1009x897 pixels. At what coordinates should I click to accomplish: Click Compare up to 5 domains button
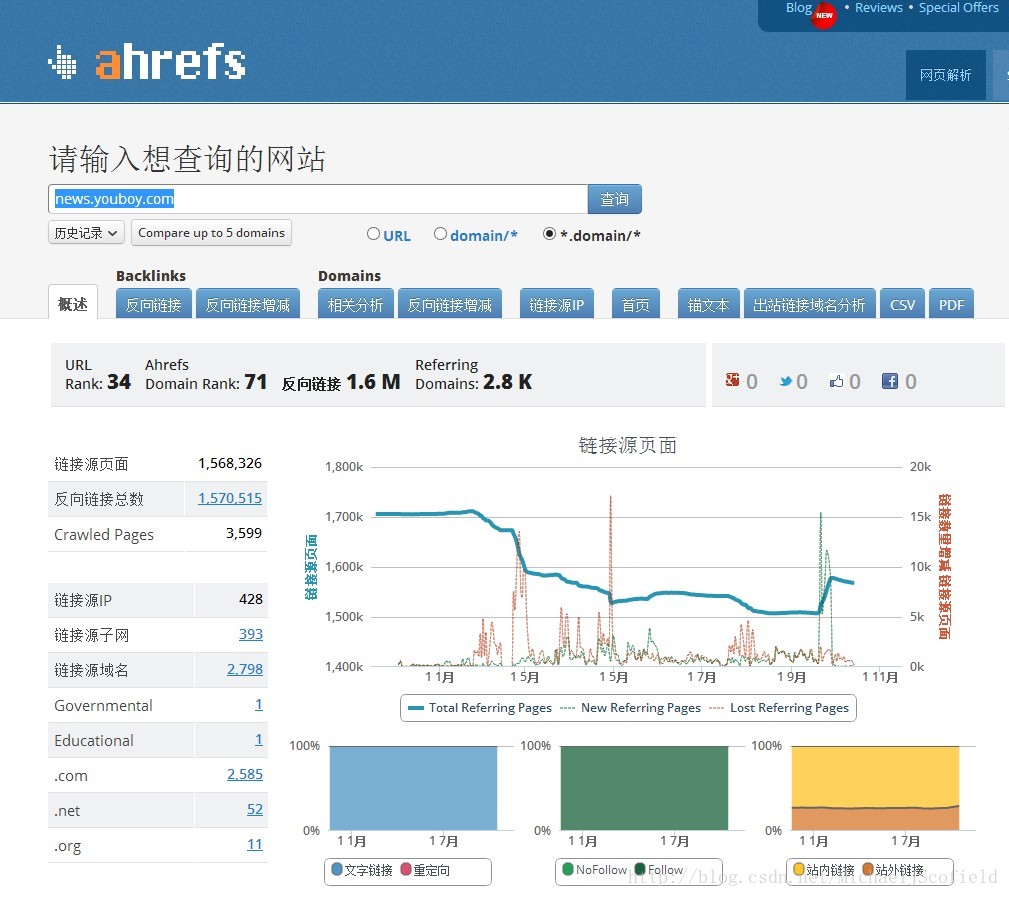pos(211,232)
